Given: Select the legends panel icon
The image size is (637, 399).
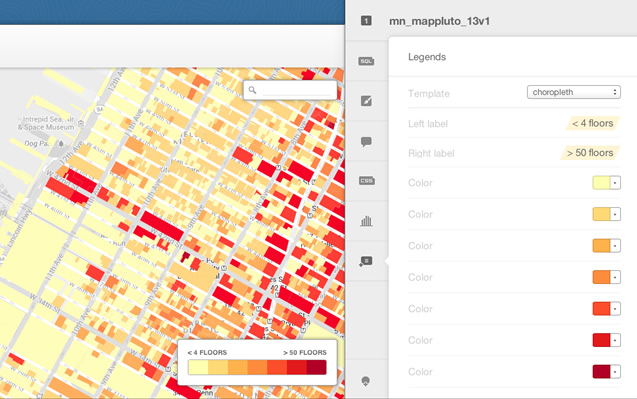Looking at the screenshot, I should (x=366, y=261).
